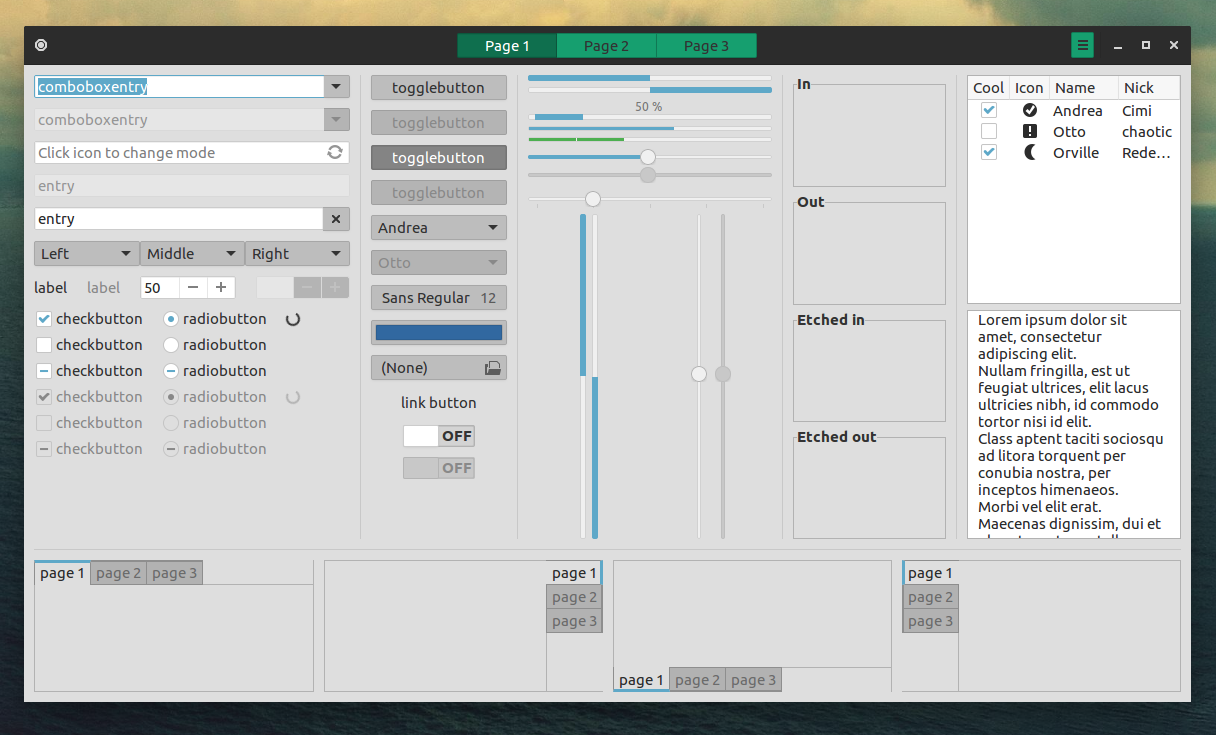Open the comboboxentry dropdown arrow

[336, 86]
